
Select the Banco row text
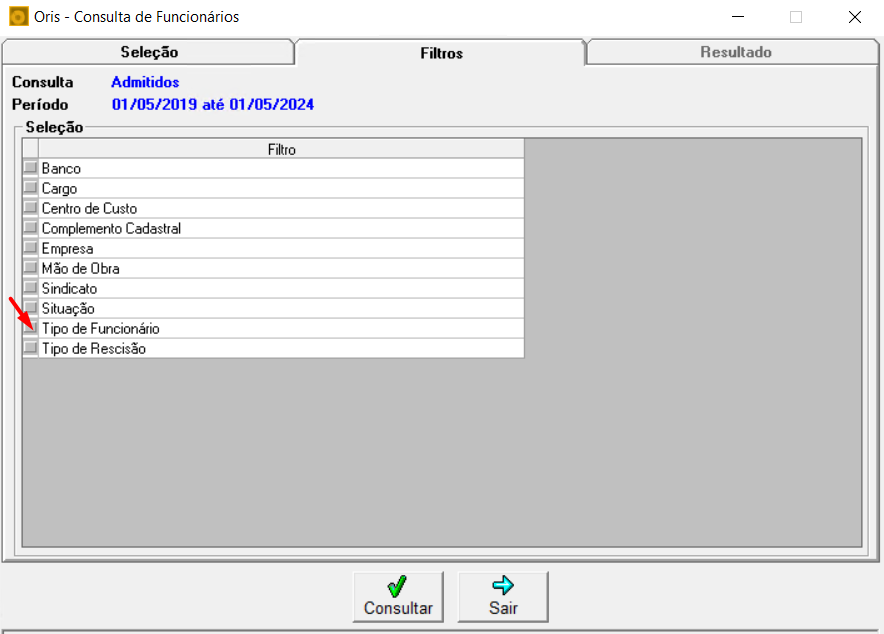coord(61,169)
